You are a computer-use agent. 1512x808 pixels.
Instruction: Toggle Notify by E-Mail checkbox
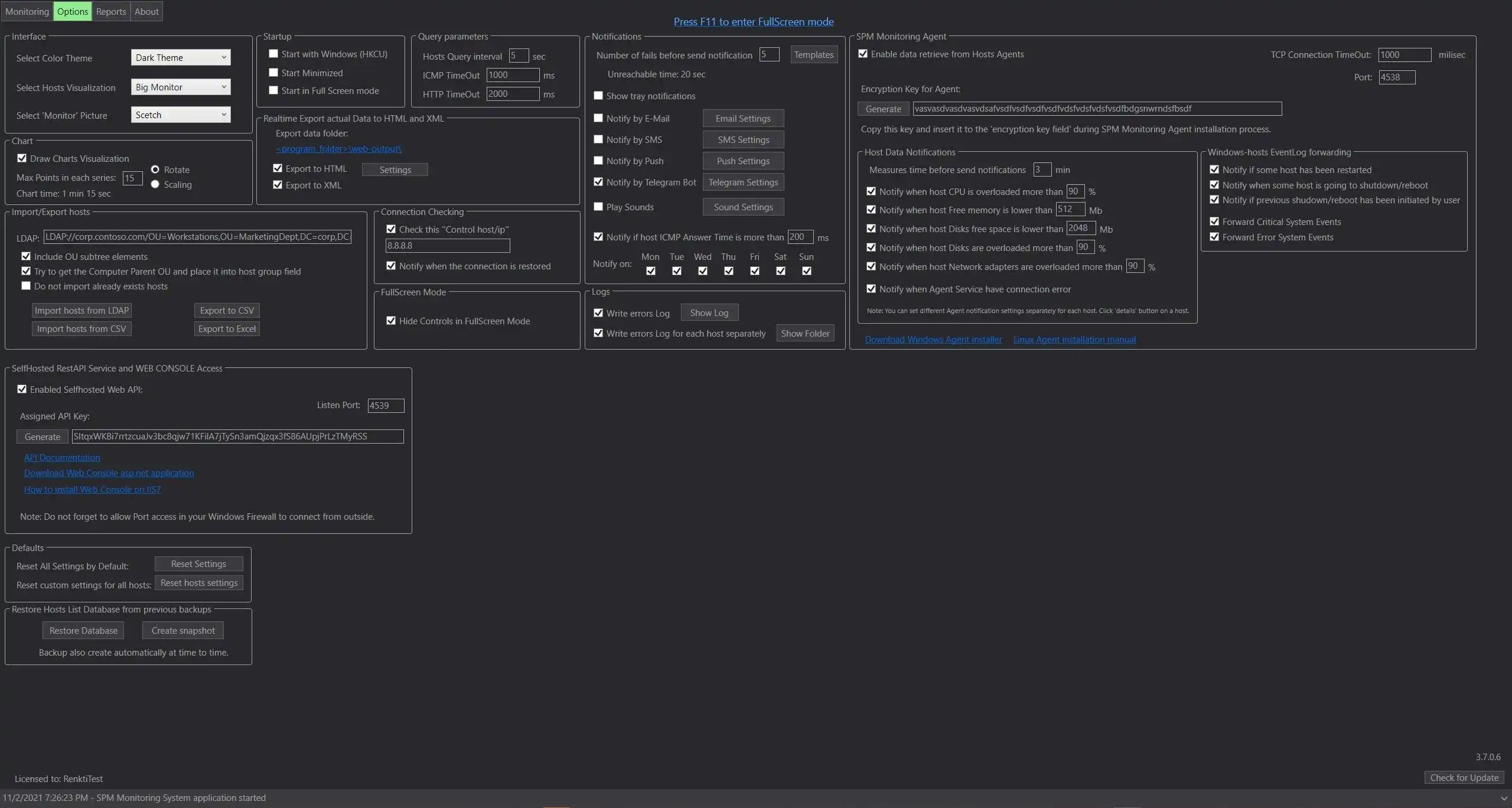coord(598,118)
